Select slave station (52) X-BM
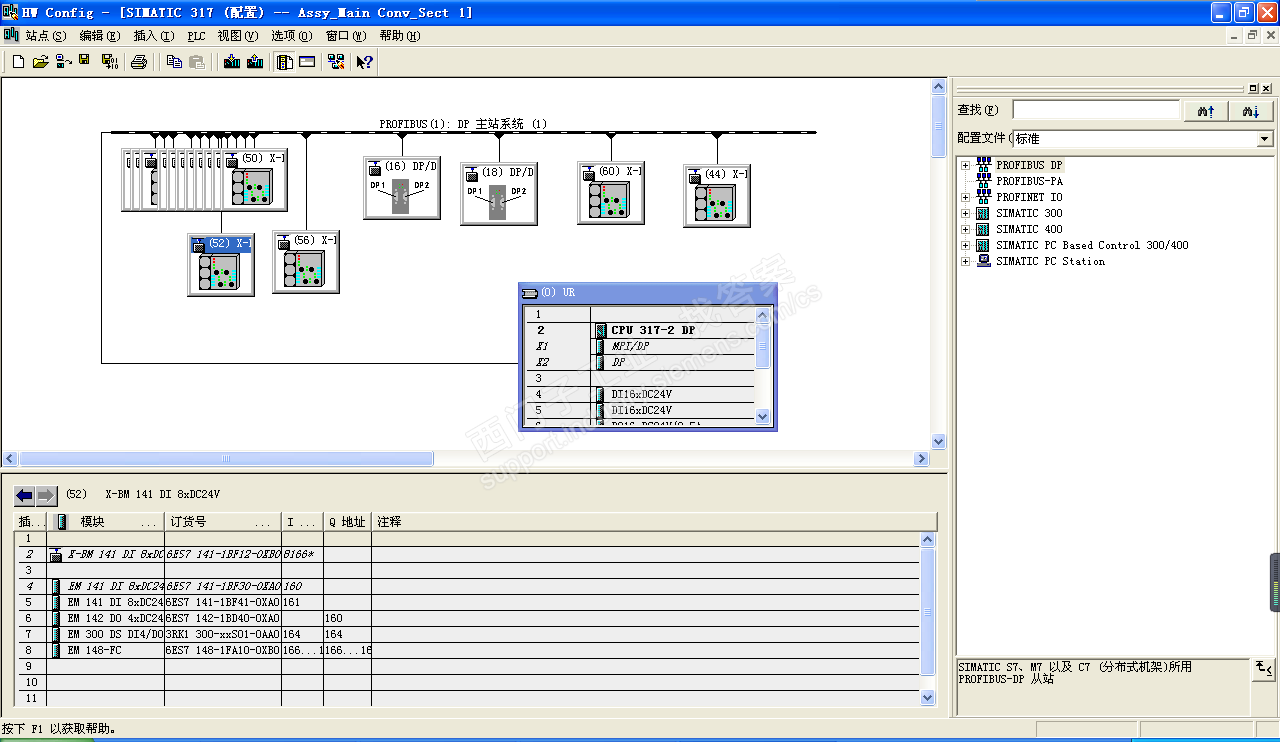The height and width of the screenshot is (742, 1280). coord(221,266)
